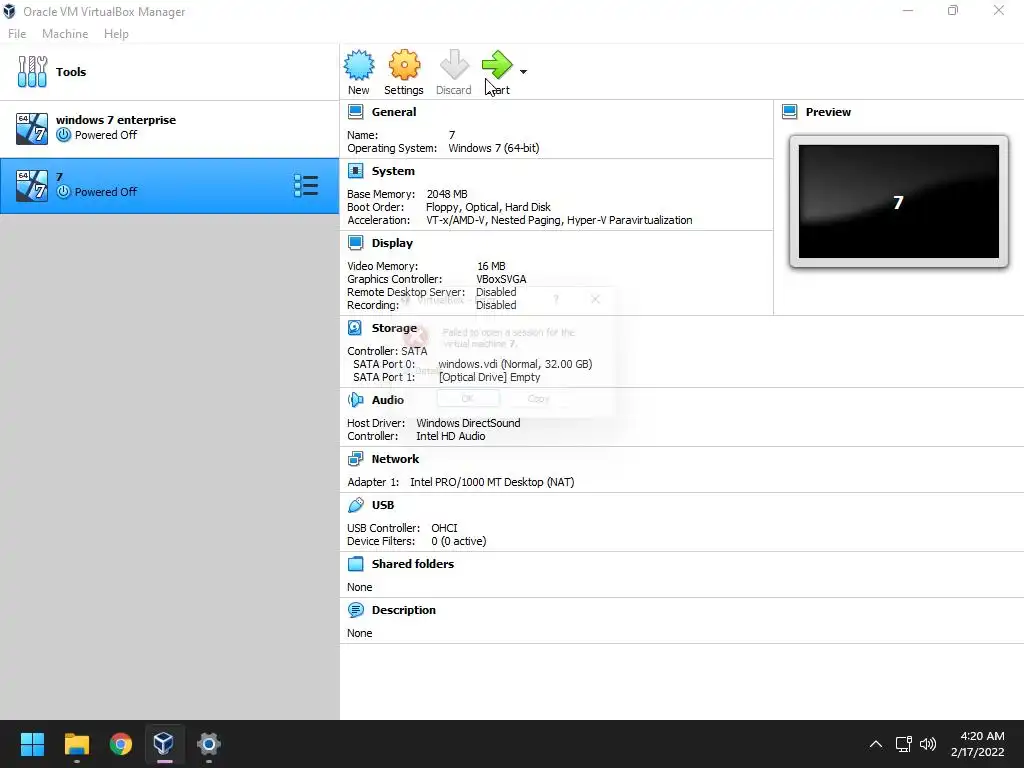Viewport: 1024px width, 768px height.
Task: Click the Optical Drive Empty entry
Action: coord(490,377)
